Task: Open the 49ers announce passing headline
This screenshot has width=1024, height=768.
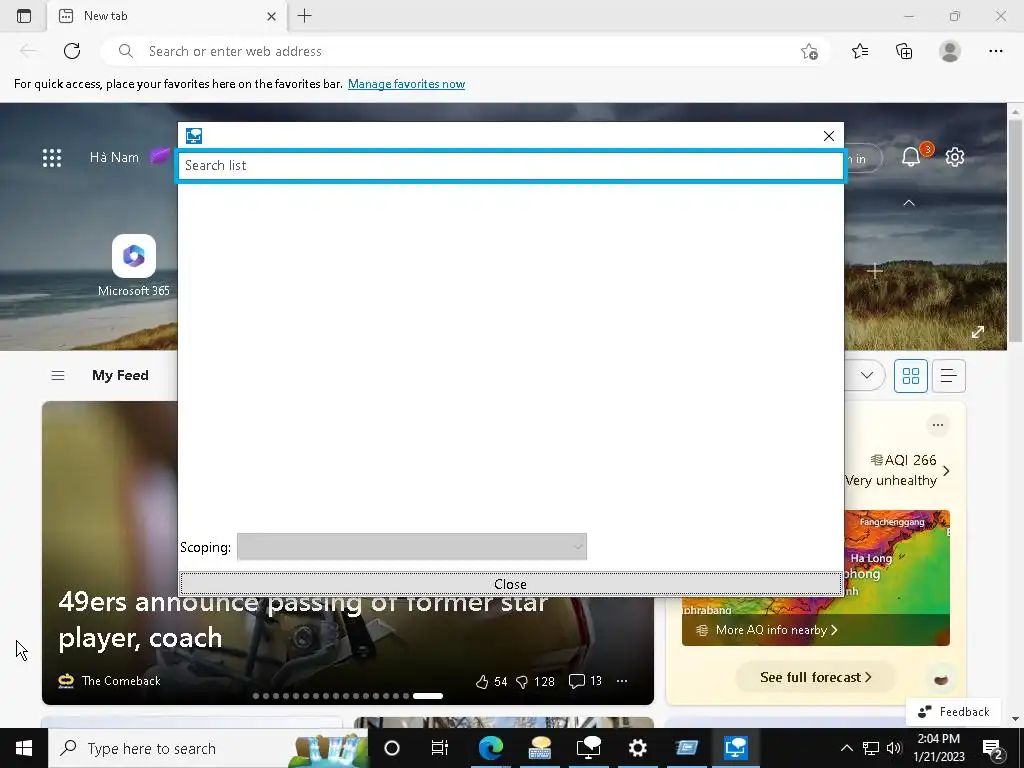Action: pos(302,620)
